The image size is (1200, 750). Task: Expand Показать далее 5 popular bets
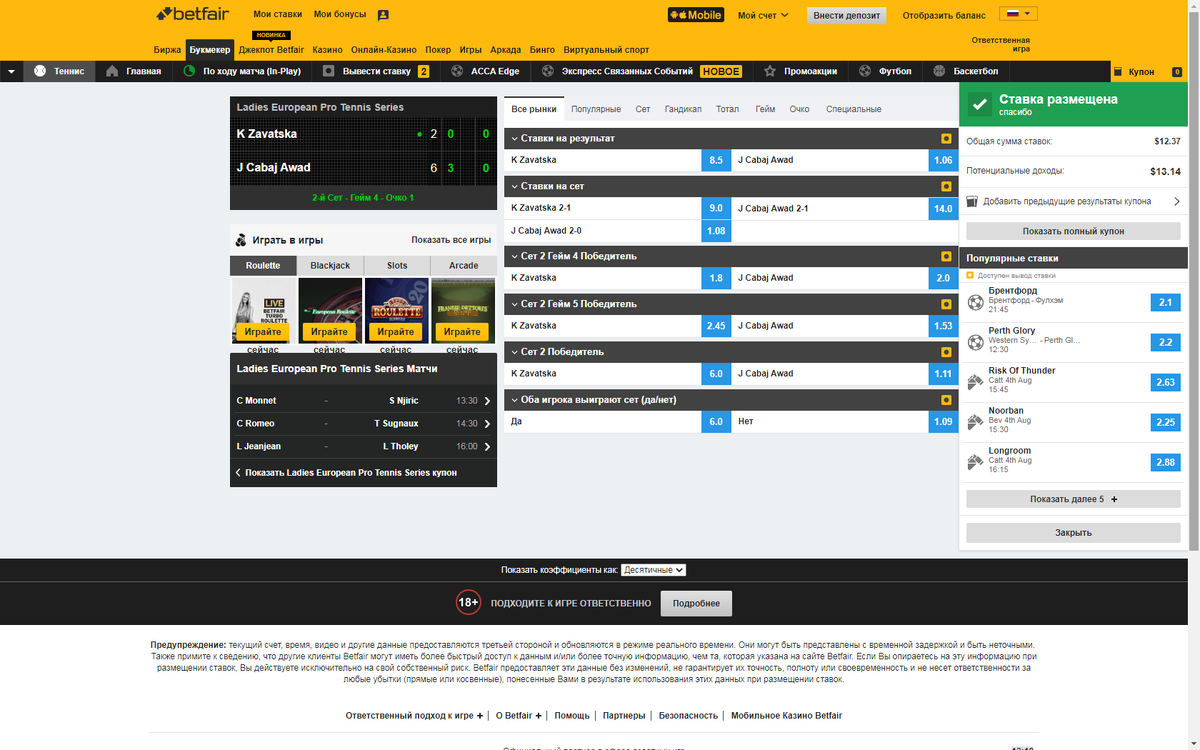tap(1073, 499)
